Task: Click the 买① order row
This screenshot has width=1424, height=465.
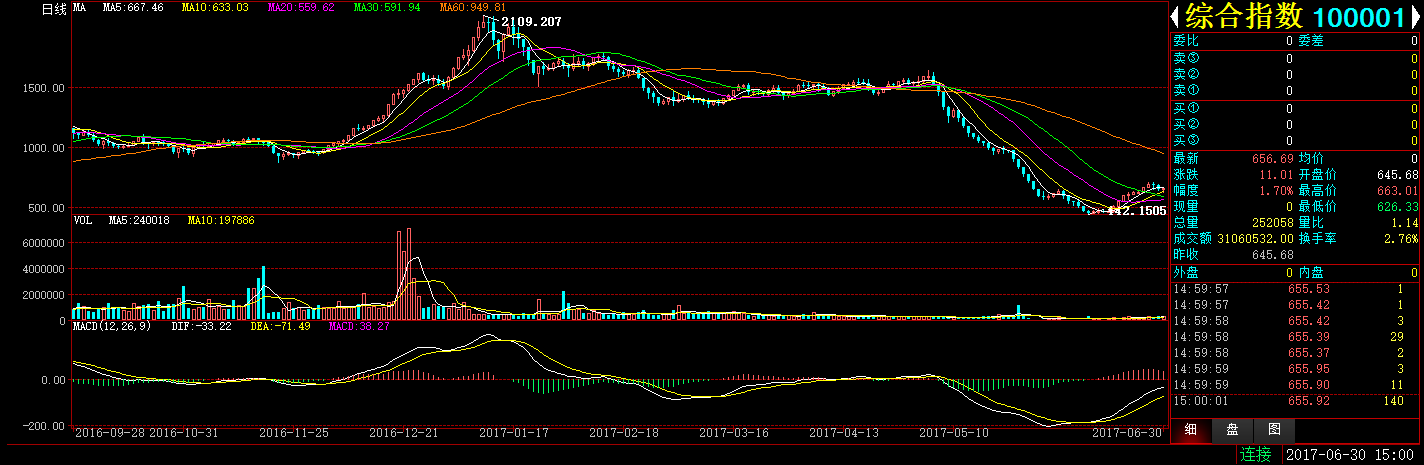Action: [1295, 108]
